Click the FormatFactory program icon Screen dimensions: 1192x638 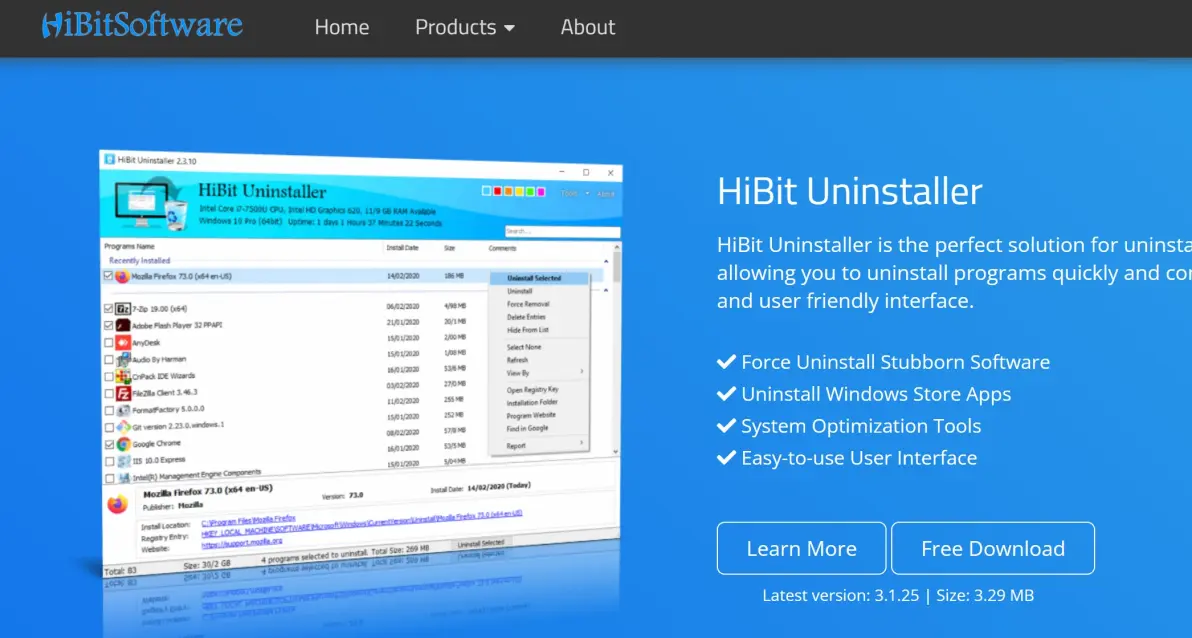122,410
